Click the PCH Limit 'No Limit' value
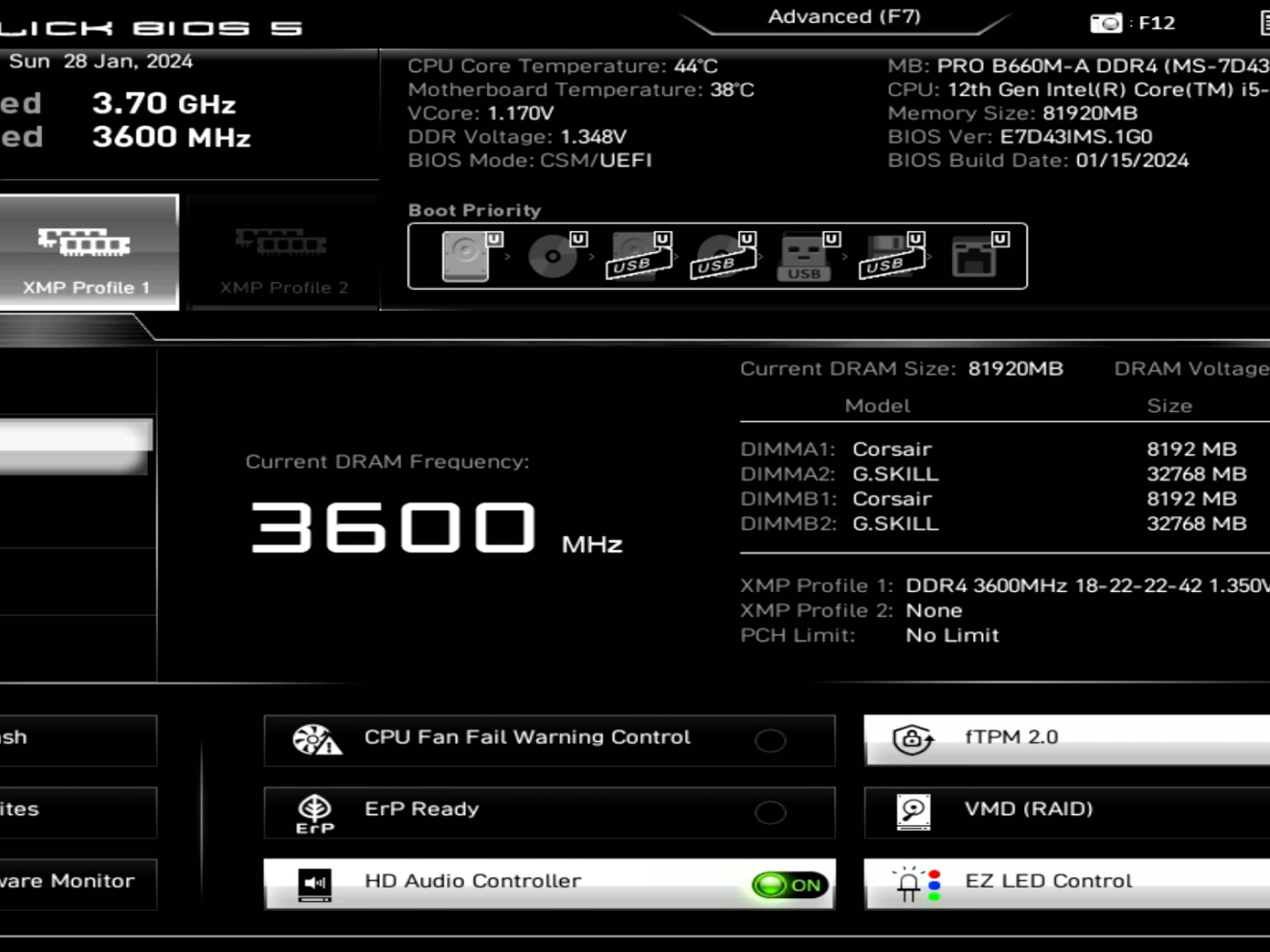1270x952 pixels. (952, 635)
